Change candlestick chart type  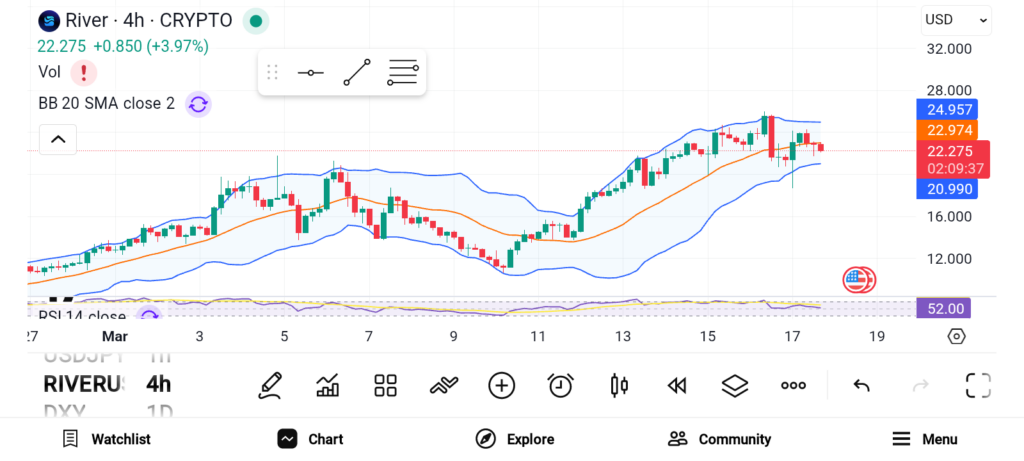[x=618, y=385]
